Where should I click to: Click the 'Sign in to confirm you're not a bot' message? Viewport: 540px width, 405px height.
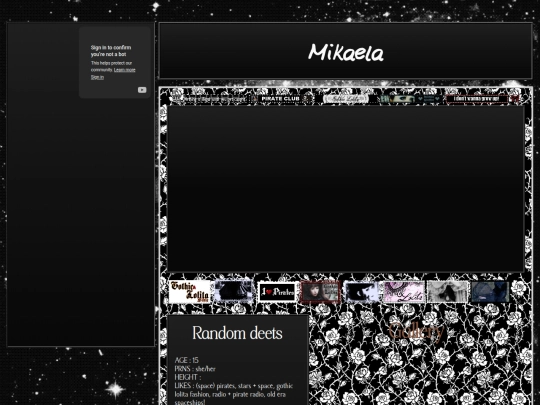(111, 51)
